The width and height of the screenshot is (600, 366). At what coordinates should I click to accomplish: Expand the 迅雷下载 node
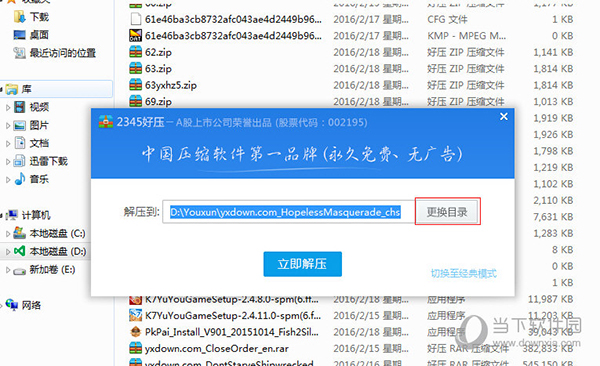coord(8,162)
